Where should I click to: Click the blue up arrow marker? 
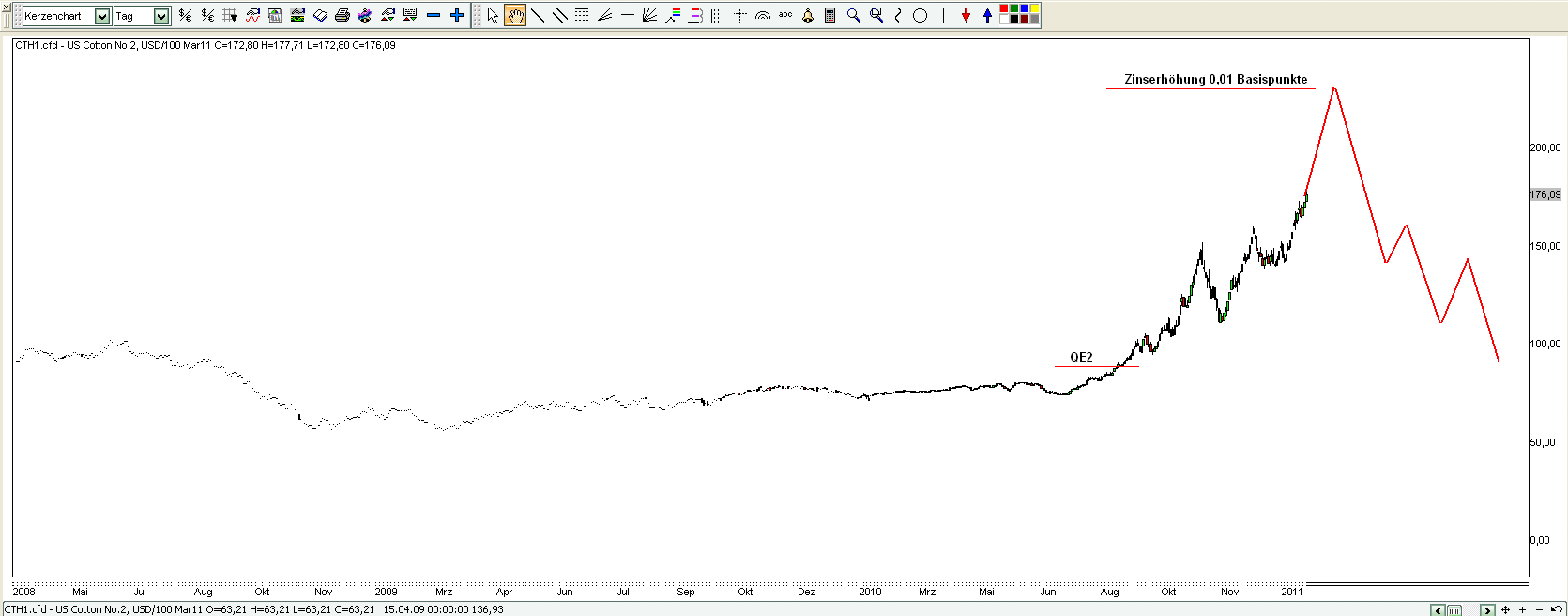(987, 16)
